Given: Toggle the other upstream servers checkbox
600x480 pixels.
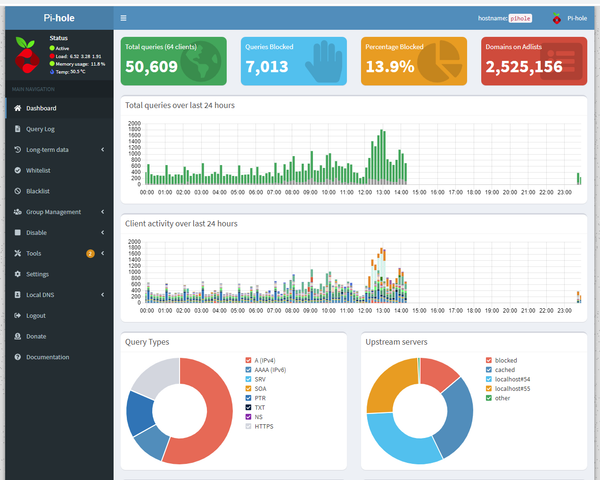Looking at the screenshot, I should click(489, 398).
